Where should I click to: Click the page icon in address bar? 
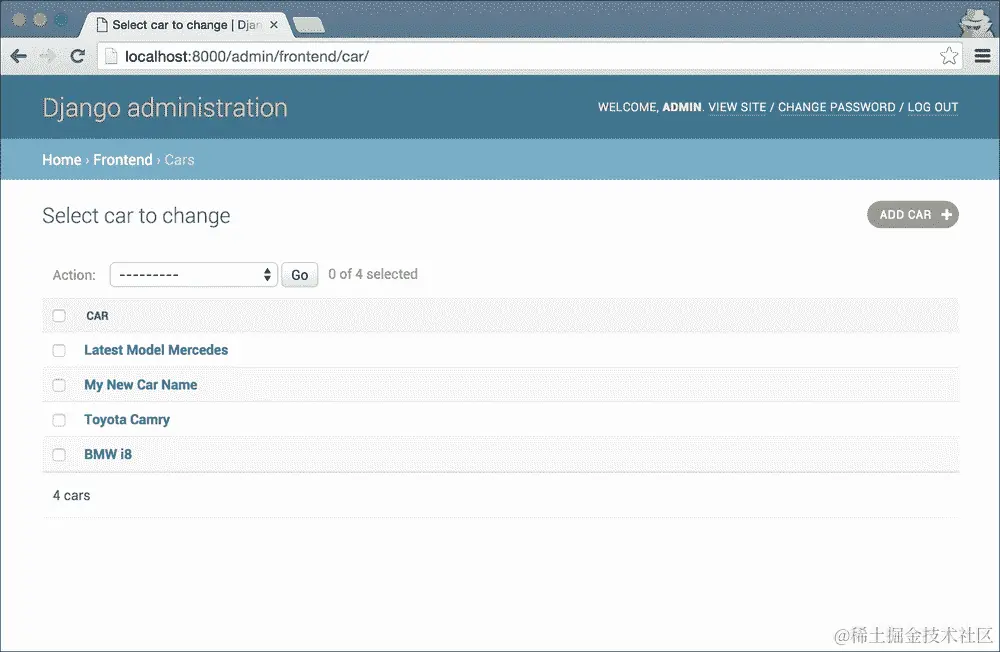click(111, 56)
